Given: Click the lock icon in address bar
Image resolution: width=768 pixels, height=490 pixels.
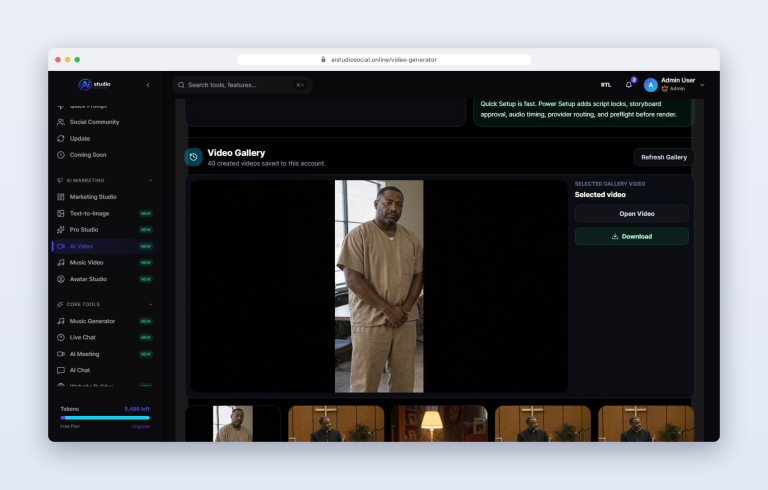Looking at the screenshot, I should click(x=323, y=59).
